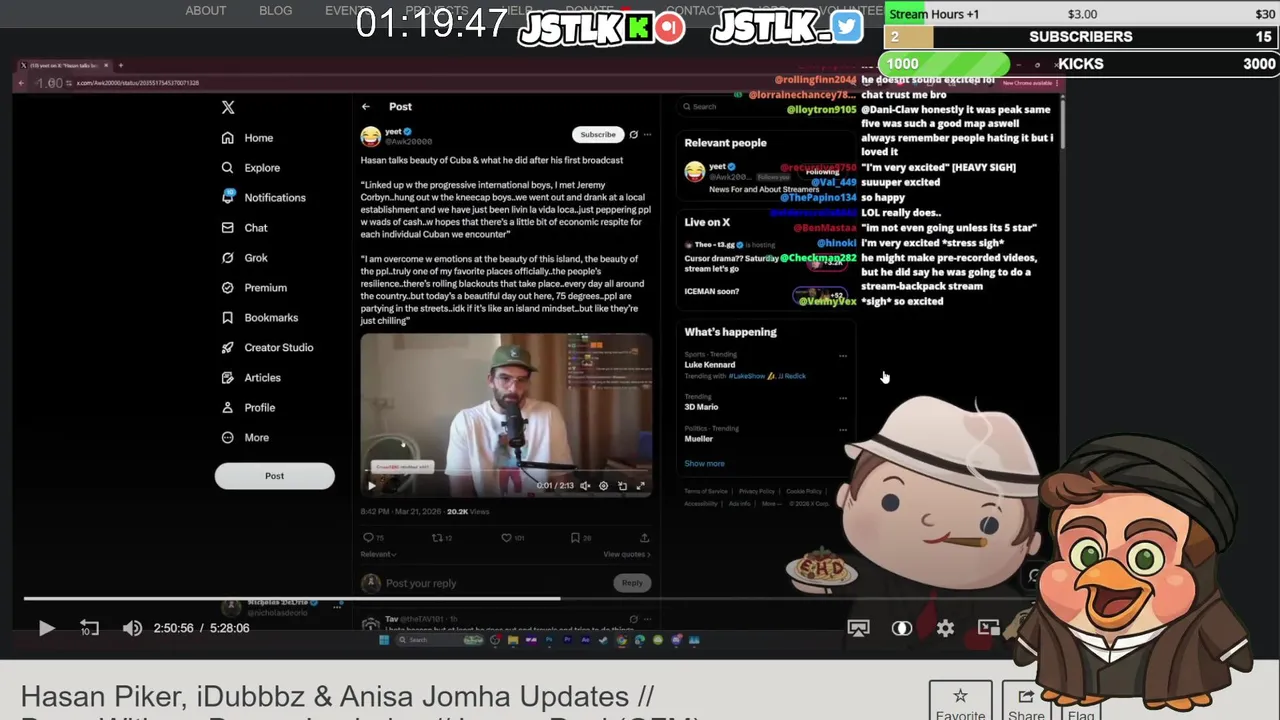Play the stream replay video

tap(46, 628)
